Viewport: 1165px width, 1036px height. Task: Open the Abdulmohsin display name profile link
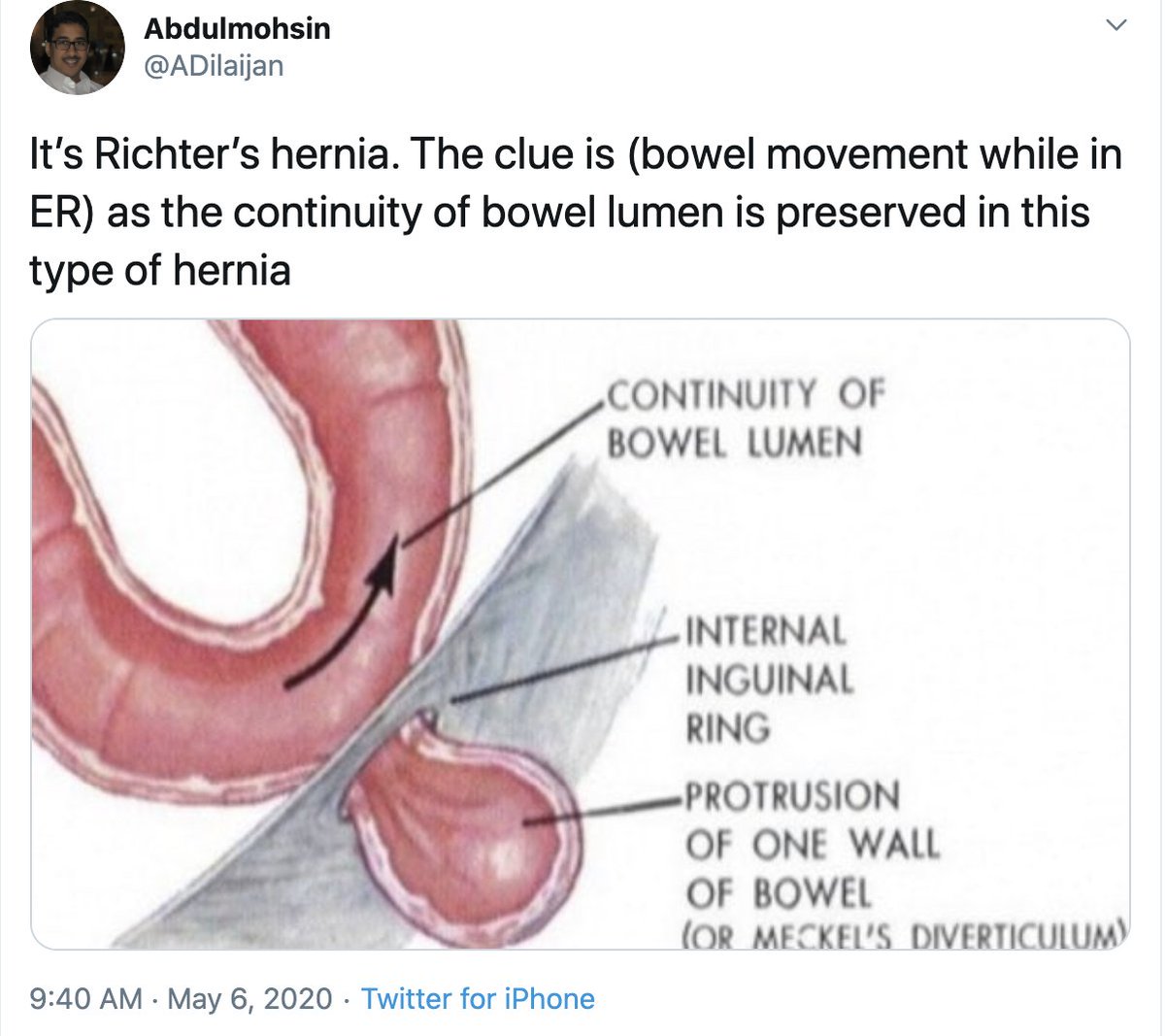[x=237, y=29]
